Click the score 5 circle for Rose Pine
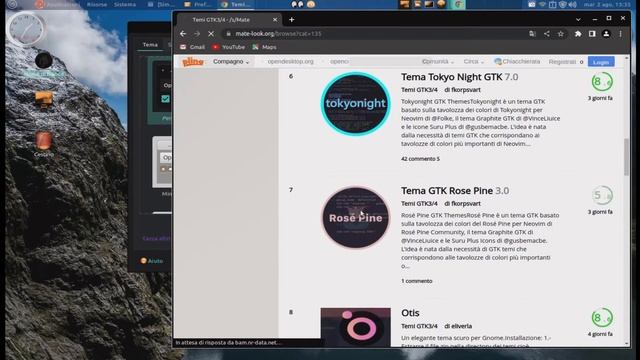This screenshot has height=360, width=640. coord(602,196)
